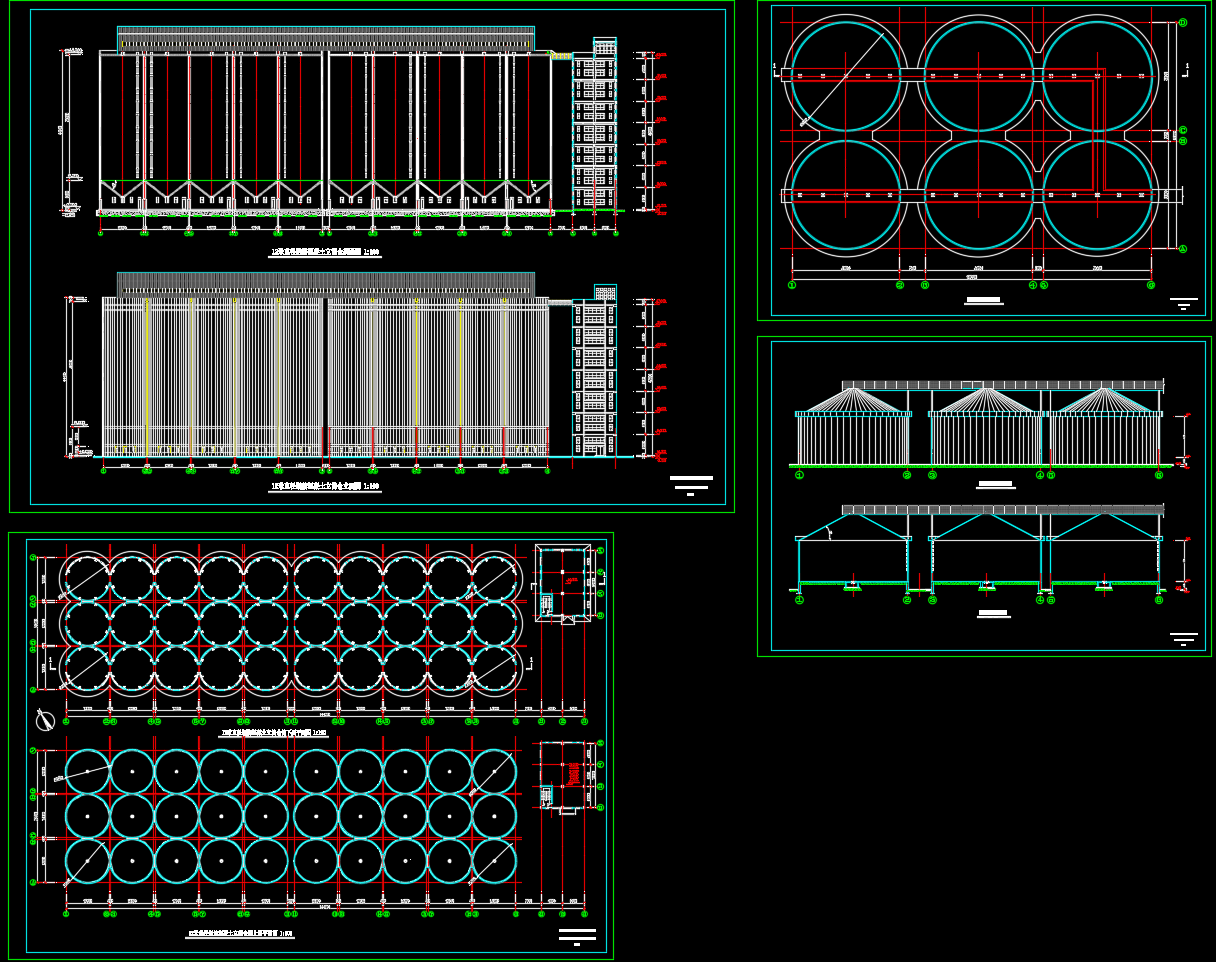Image resolution: width=1216 pixels, height=962 pixels.
Task: Click the red text in small roof plan
Action: pyautogui.click(x=574, y=773)
